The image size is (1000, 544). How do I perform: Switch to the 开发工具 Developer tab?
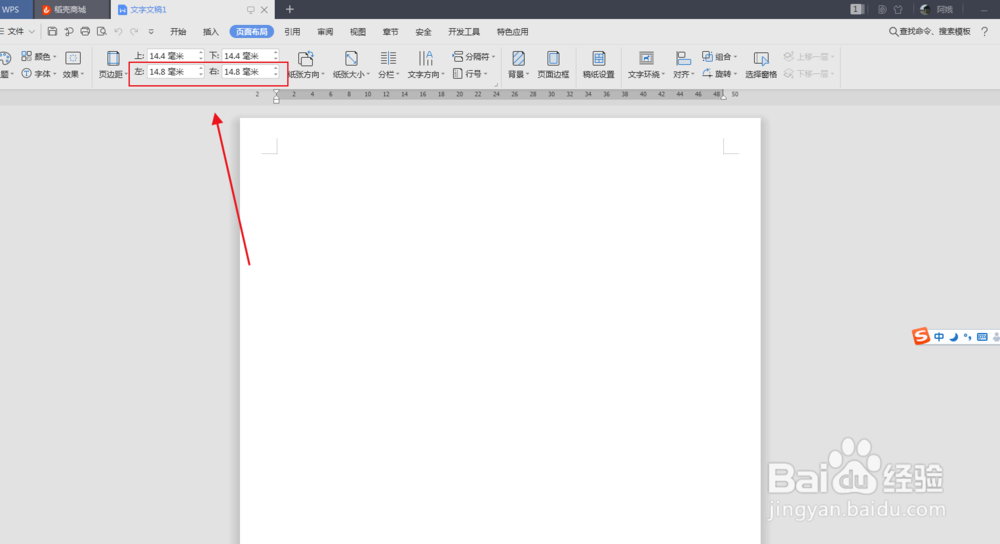pos(464,32)
